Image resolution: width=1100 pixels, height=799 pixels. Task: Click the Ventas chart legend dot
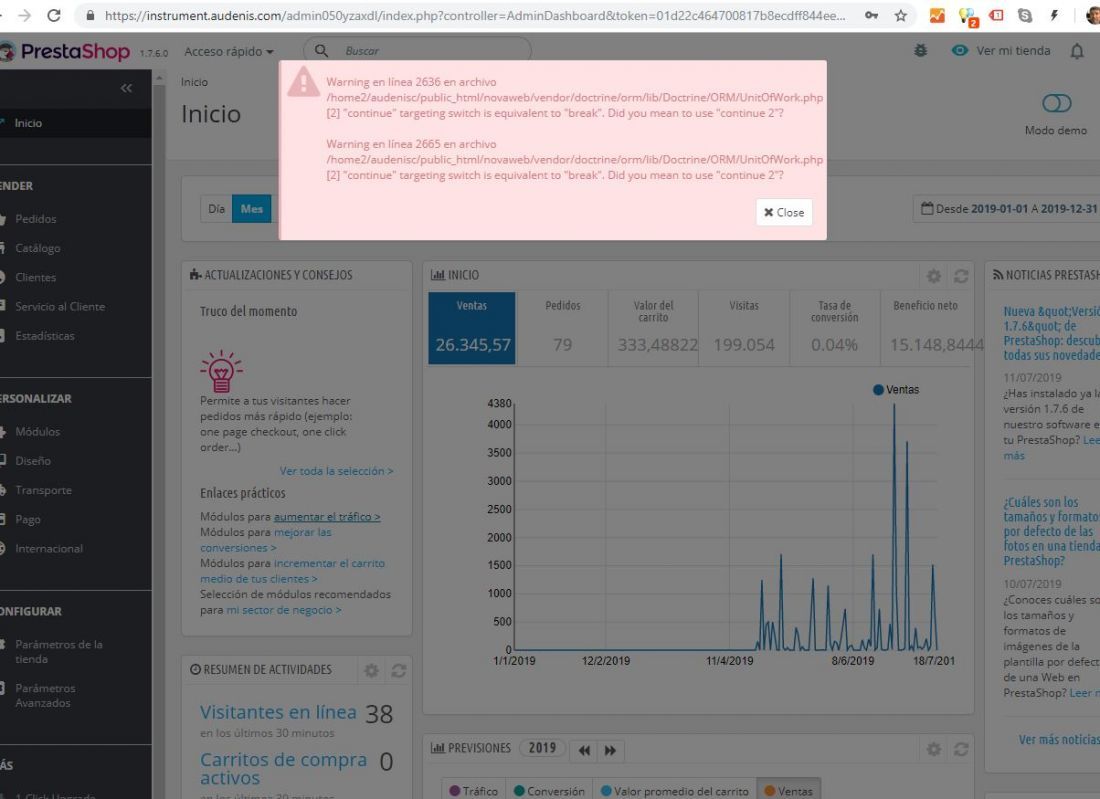[878, 390]
